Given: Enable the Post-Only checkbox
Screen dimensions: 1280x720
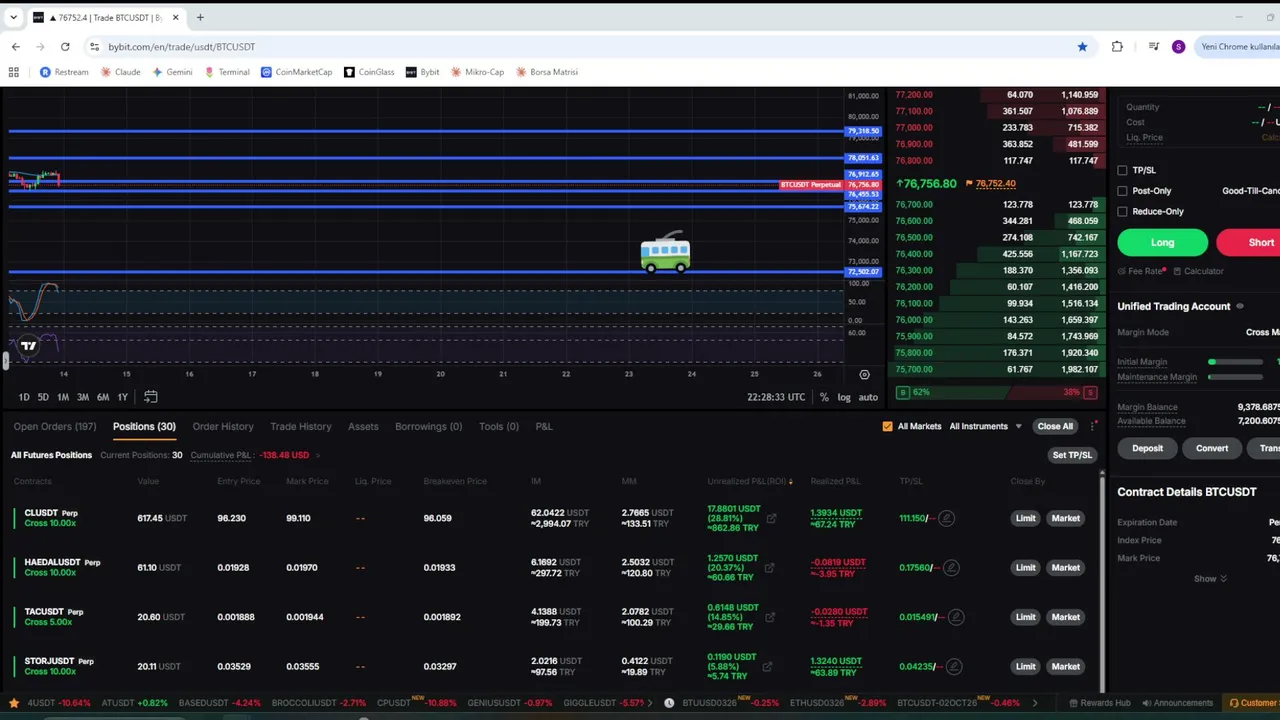Looking at the screenshot, I should click(1122, 191).
